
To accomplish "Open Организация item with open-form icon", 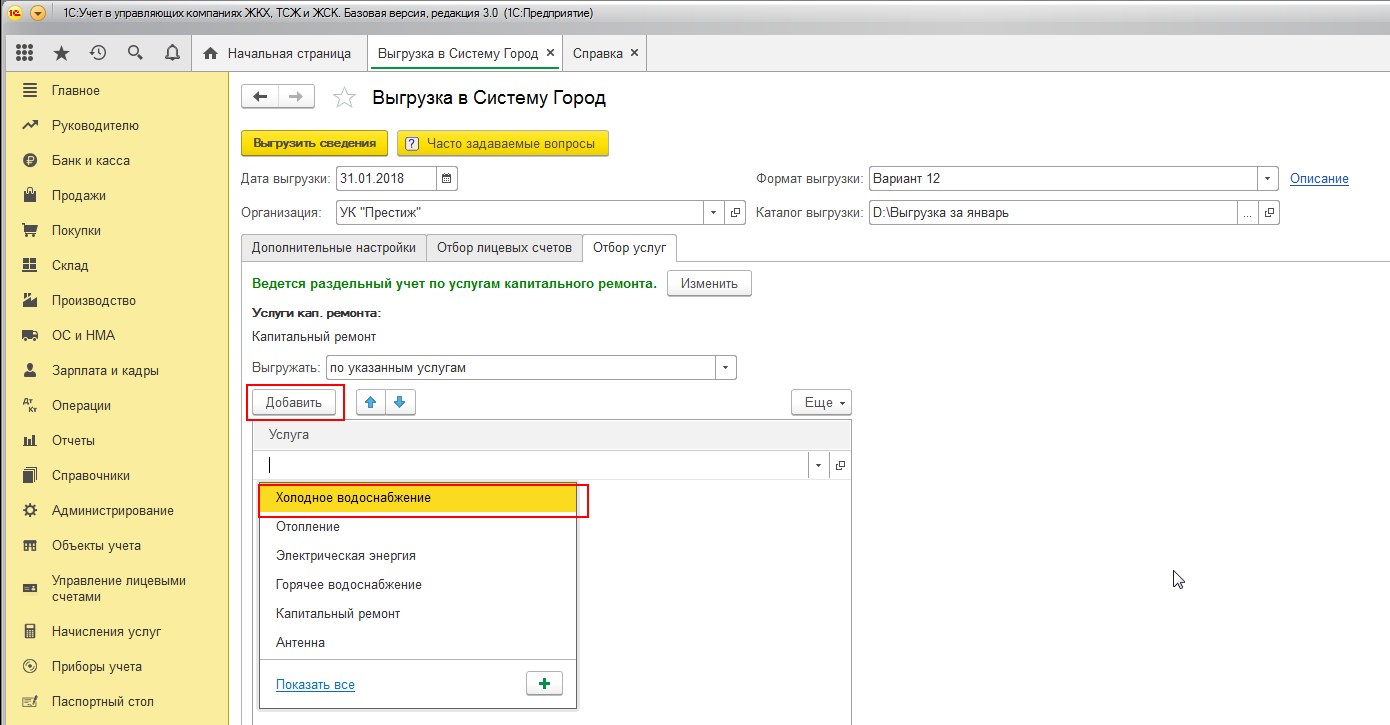I will tap(735, 213).
